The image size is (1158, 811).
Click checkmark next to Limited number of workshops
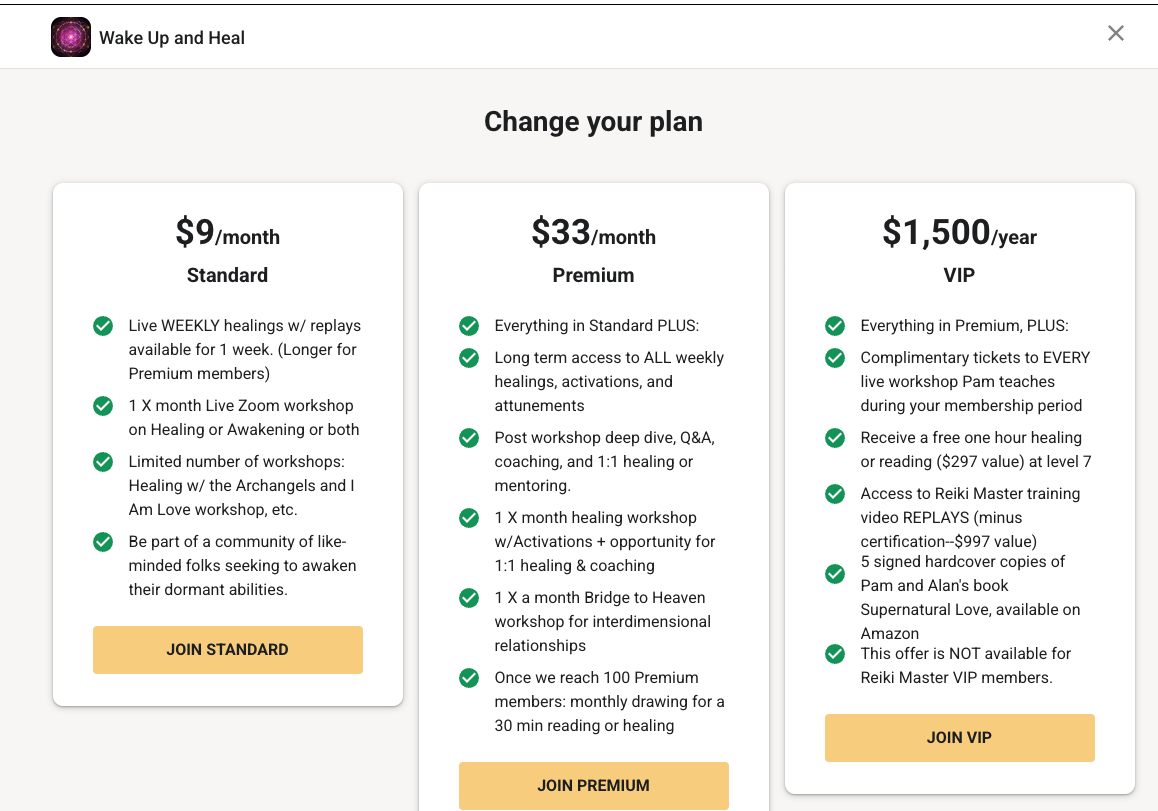coord(103,462)
